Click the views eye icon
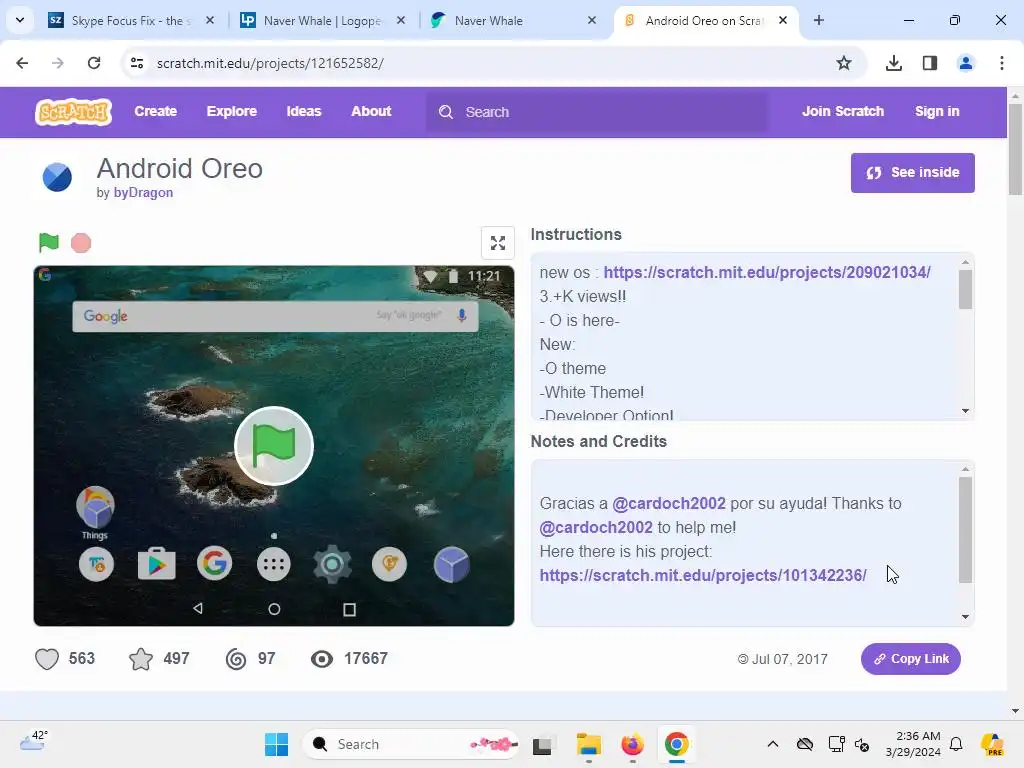1024x768 pixels. coord(321,659)
